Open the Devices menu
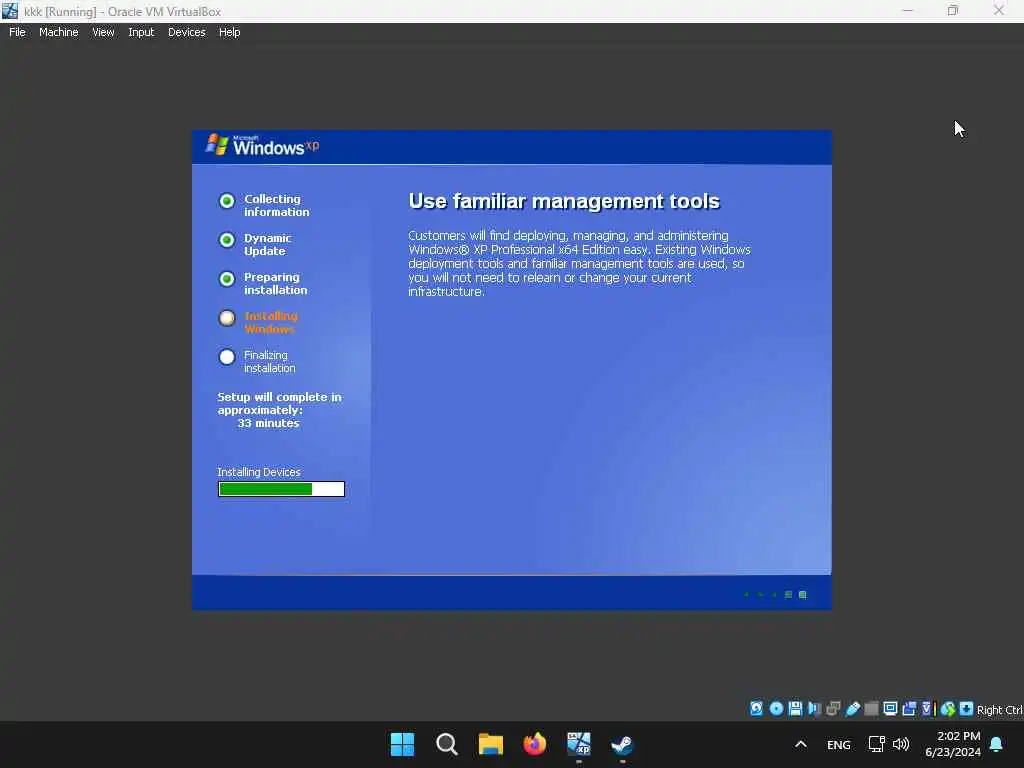 coord(187,32)
